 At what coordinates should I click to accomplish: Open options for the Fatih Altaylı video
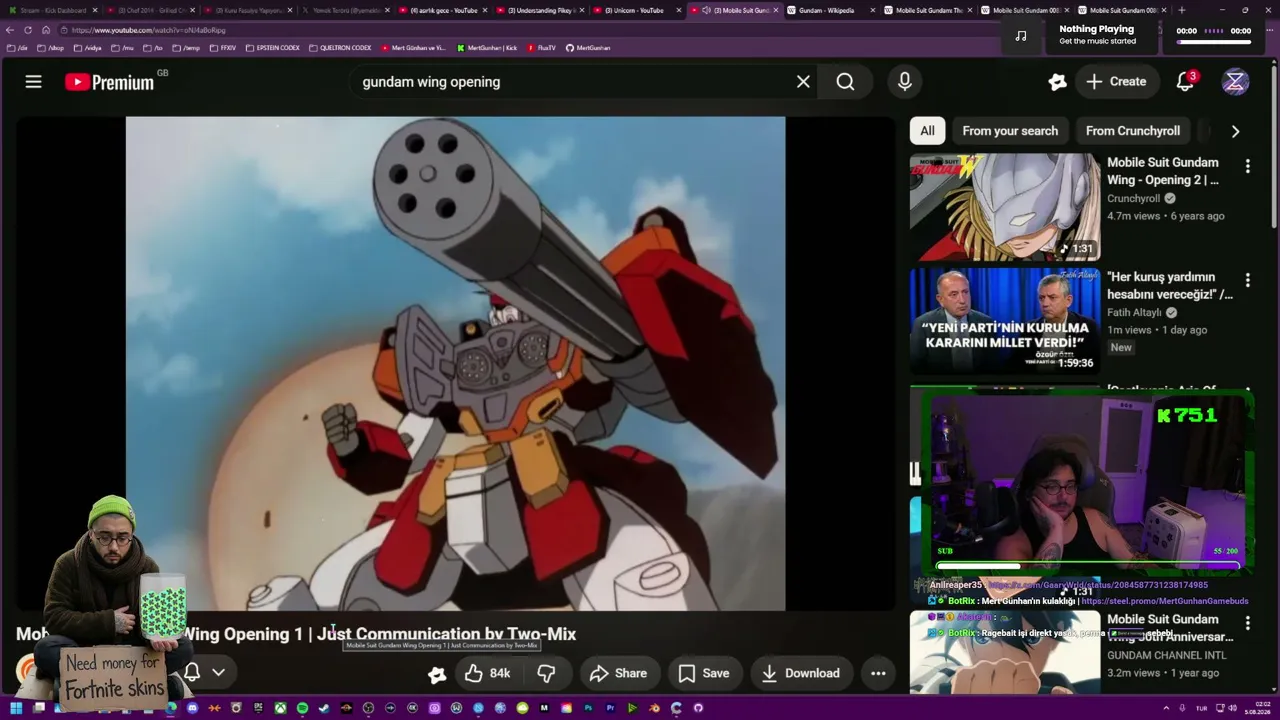[x=1247, y=280]
